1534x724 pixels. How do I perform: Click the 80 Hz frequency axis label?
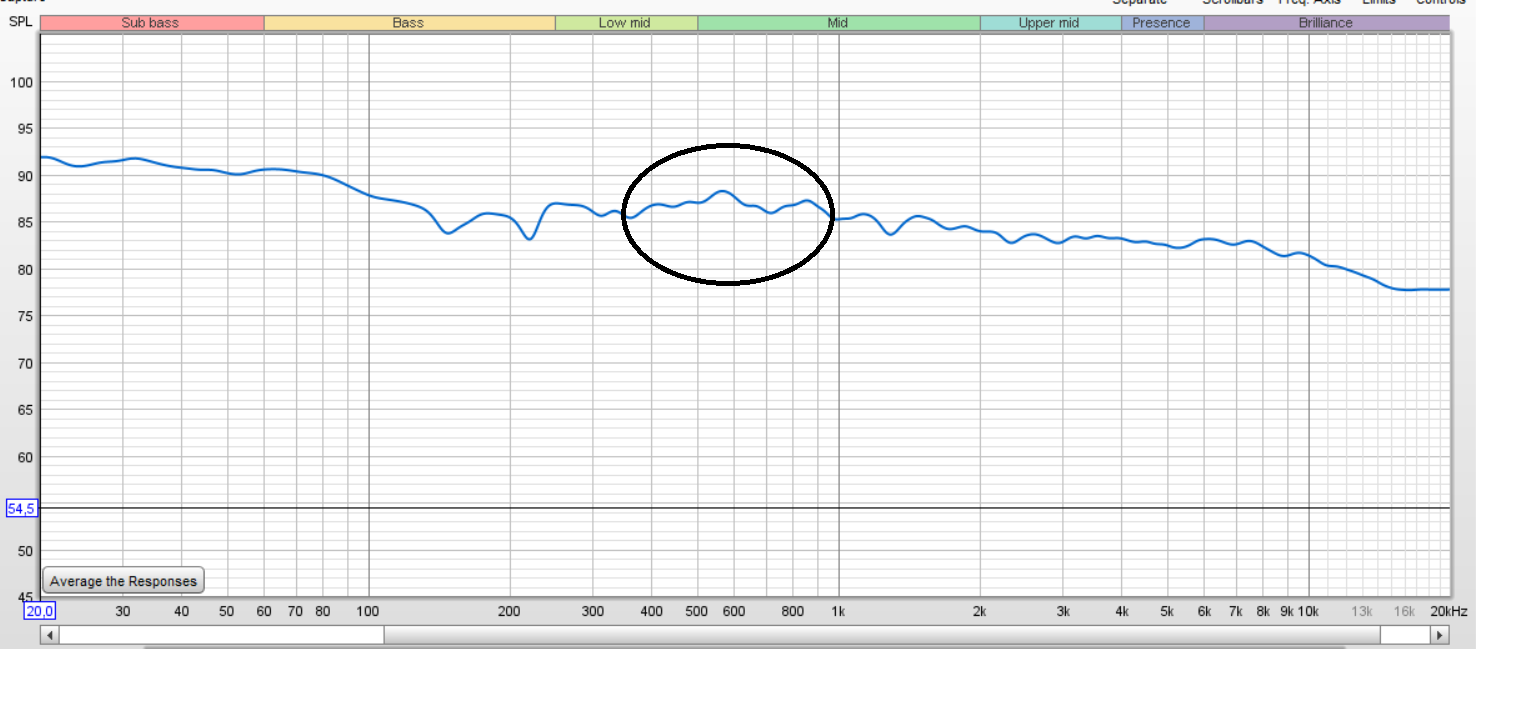323,611
